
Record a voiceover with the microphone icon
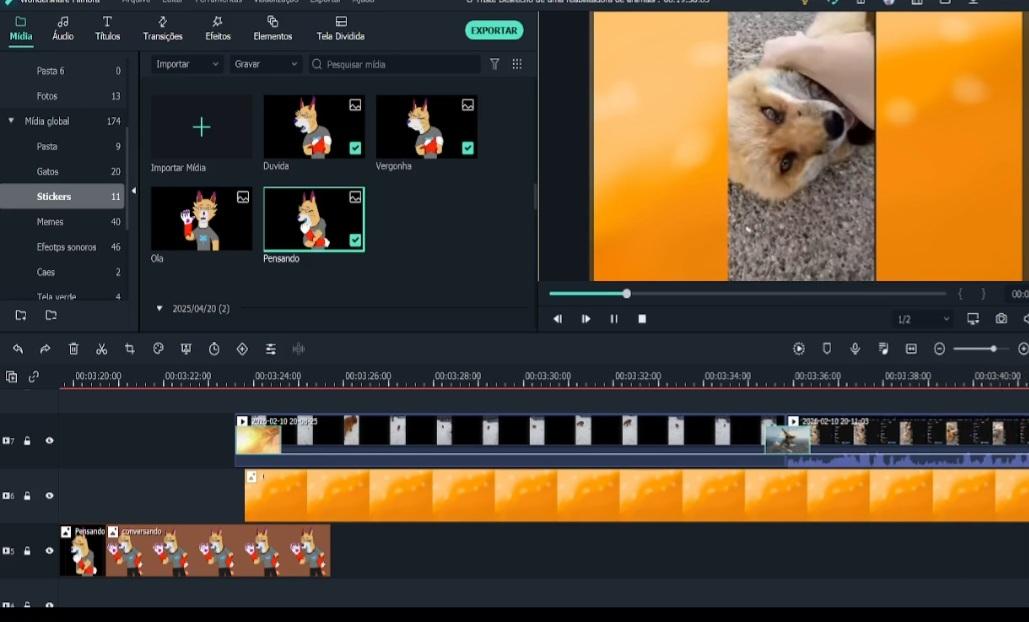pyautogui.click(x=855, y=349)
